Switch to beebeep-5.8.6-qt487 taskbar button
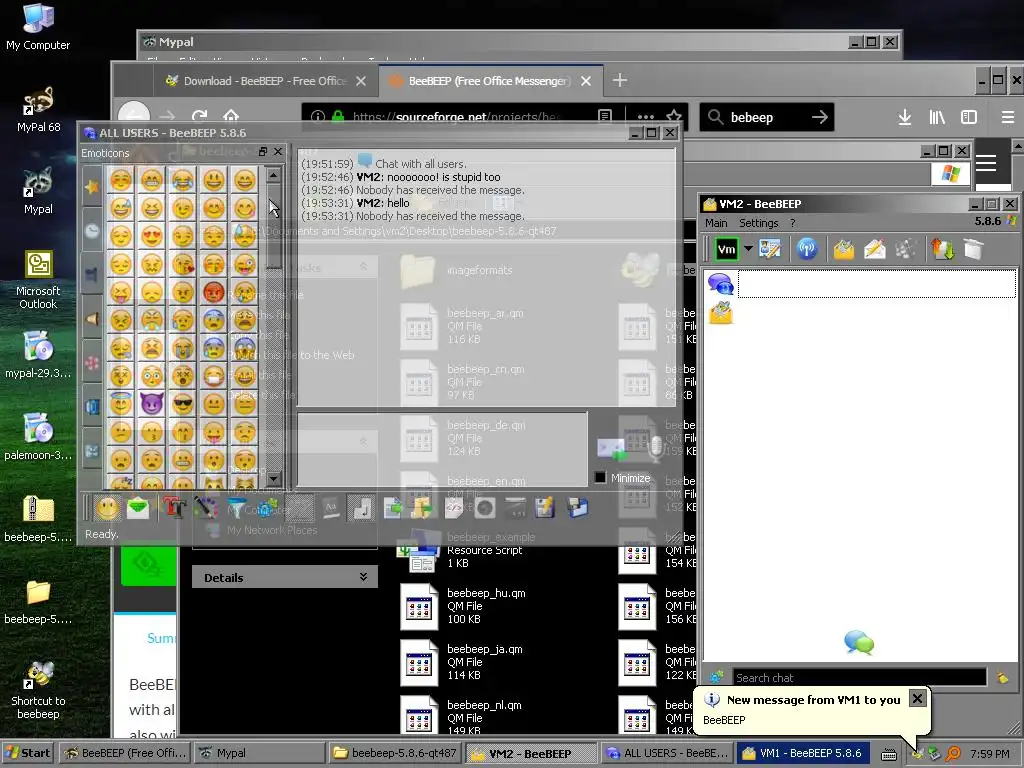 [394, 753]
